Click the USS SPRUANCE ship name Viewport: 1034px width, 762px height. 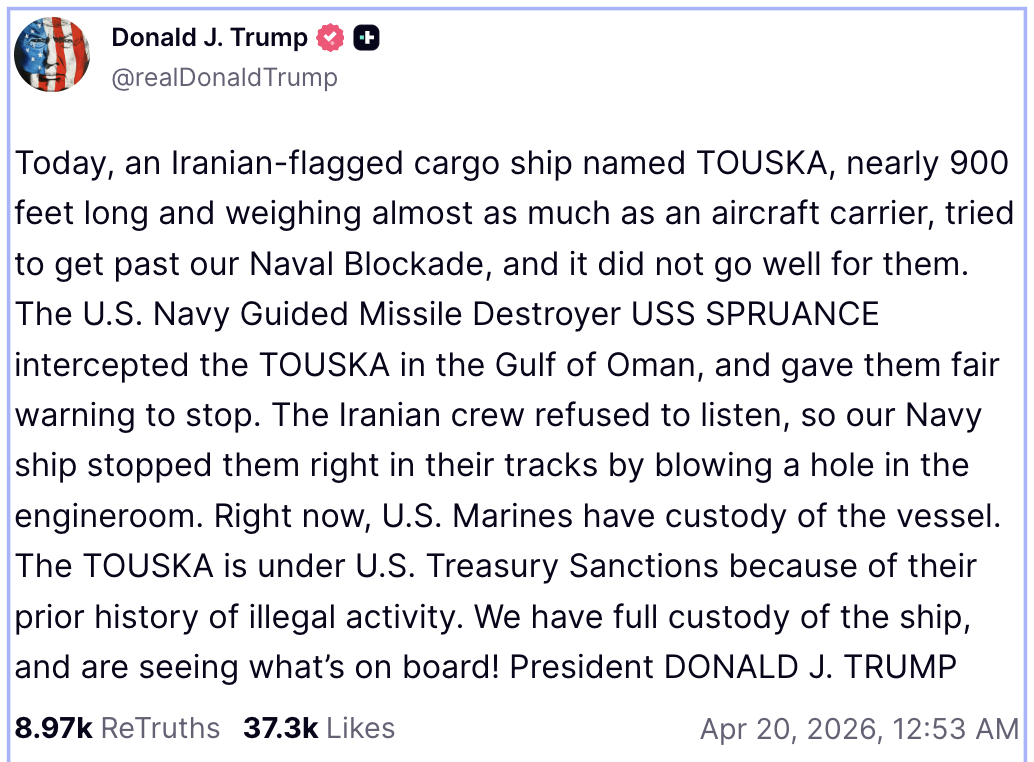coord(755,314)
